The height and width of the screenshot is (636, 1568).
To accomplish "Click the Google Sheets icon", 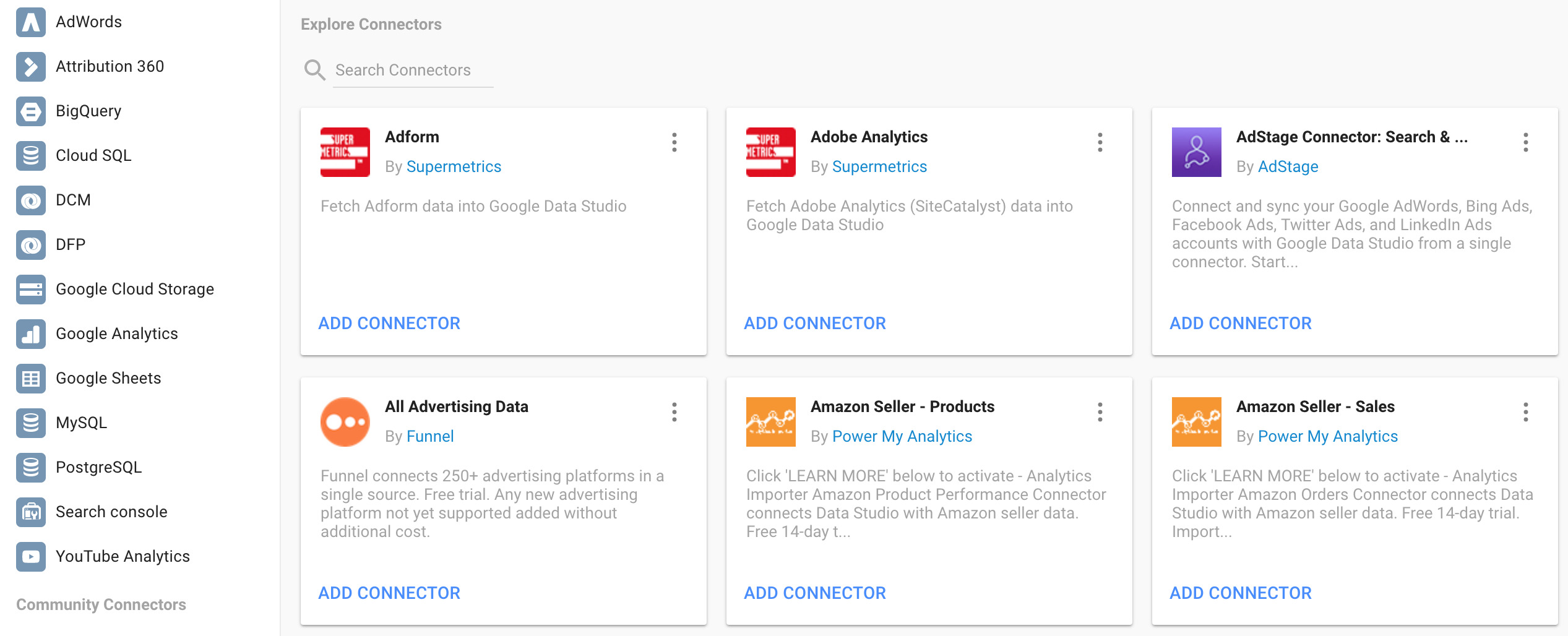I will (31, 379).
